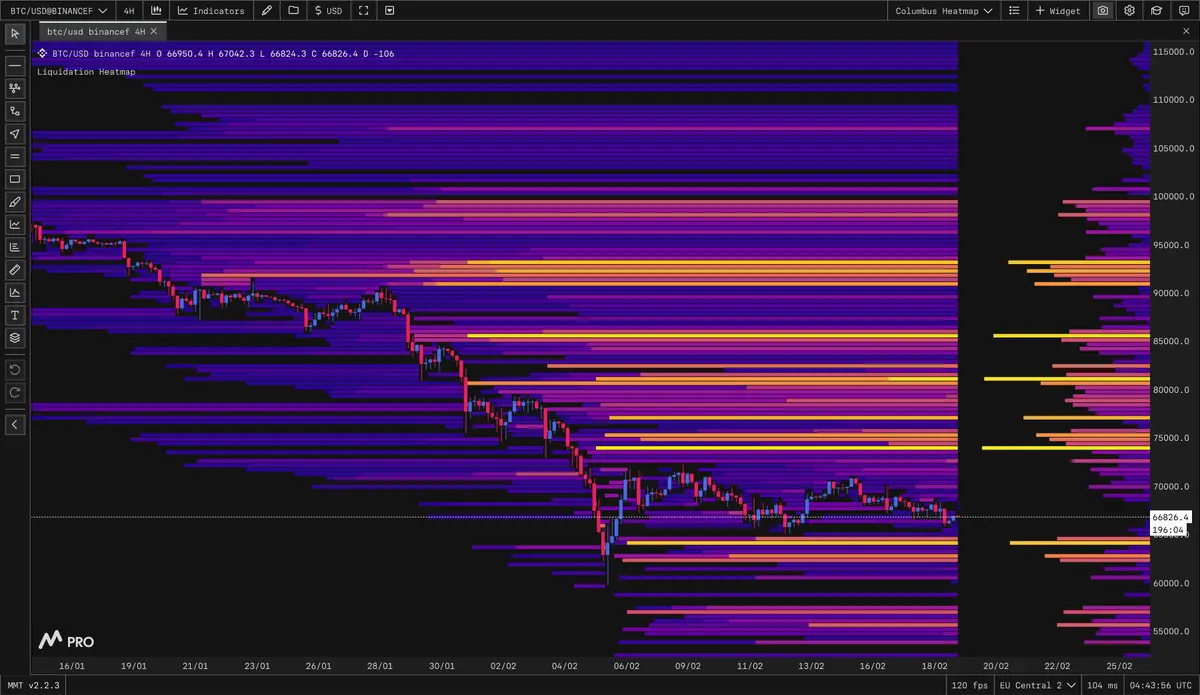Click the 66826.4 current price label
1200x695 pixels.
(x=1168, y=517)
